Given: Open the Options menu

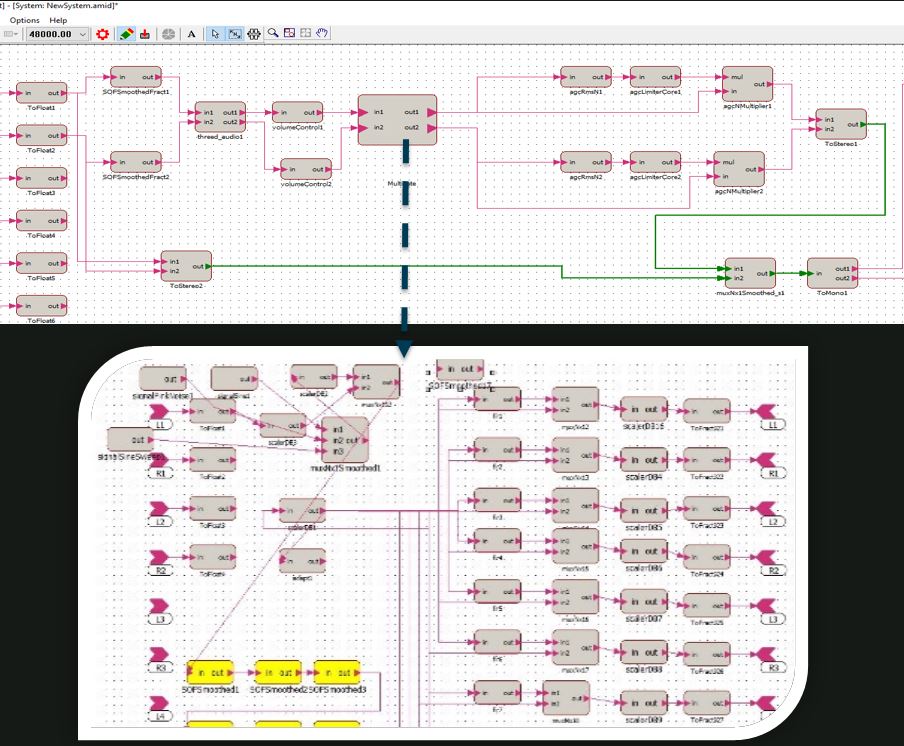Looking at the screenshot, I should pos(24,20).
